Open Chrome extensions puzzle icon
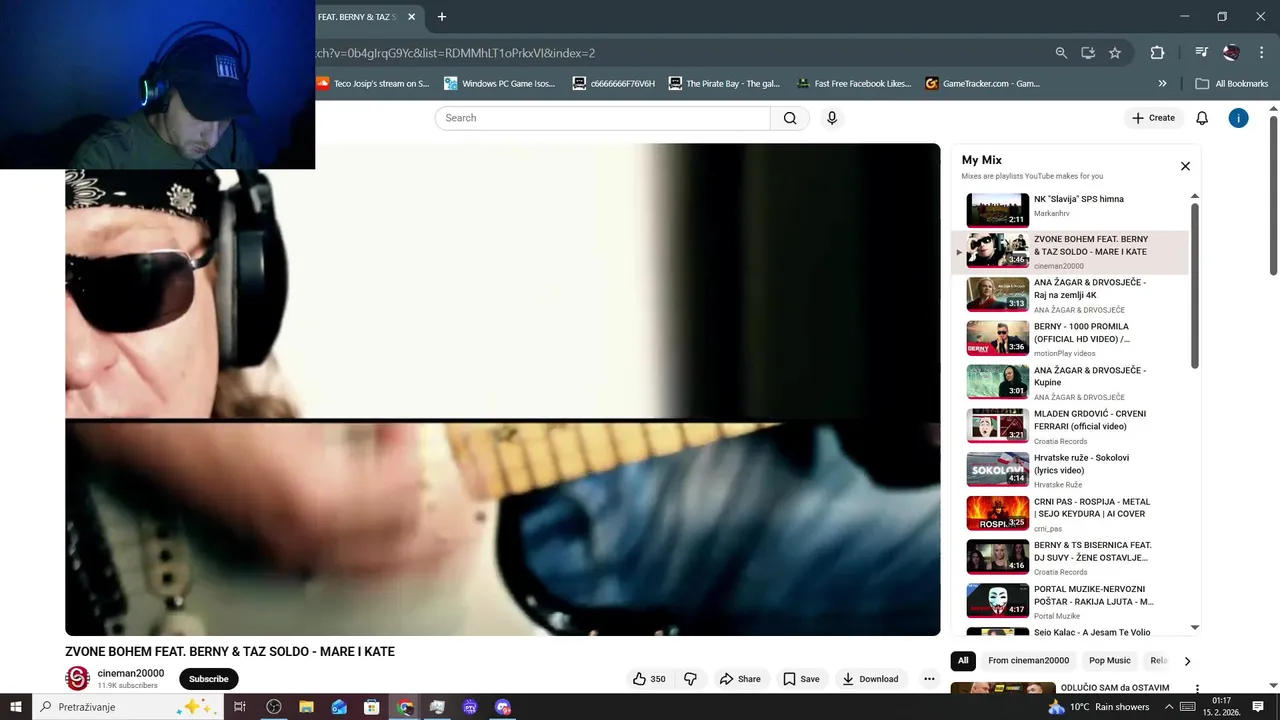Screen dimensions: 1280x720 1157,53
